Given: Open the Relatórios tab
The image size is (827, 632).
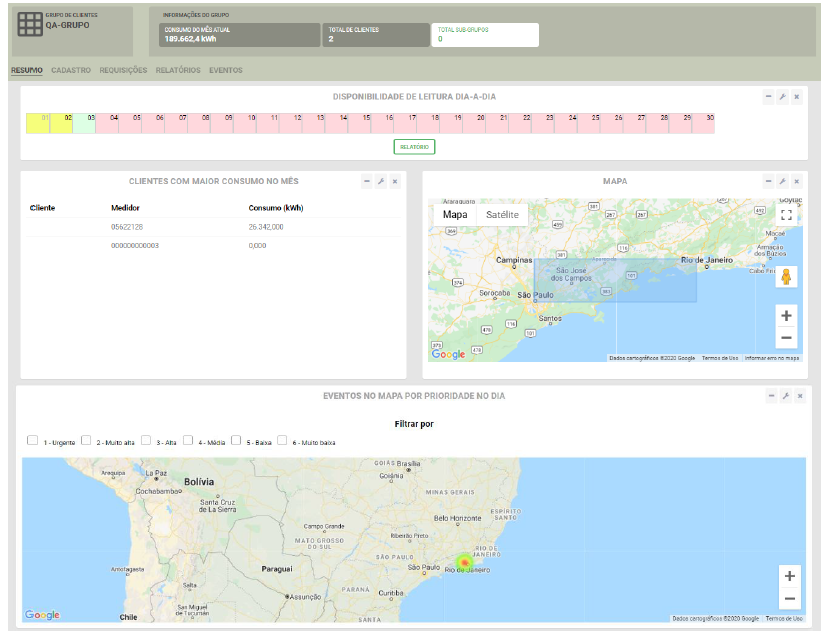Looking at the screenshot, I should 178,71.
